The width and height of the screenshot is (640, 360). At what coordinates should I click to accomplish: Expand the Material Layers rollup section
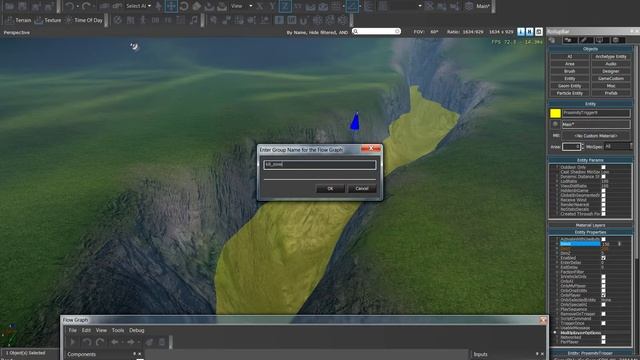tap(590, 225)
